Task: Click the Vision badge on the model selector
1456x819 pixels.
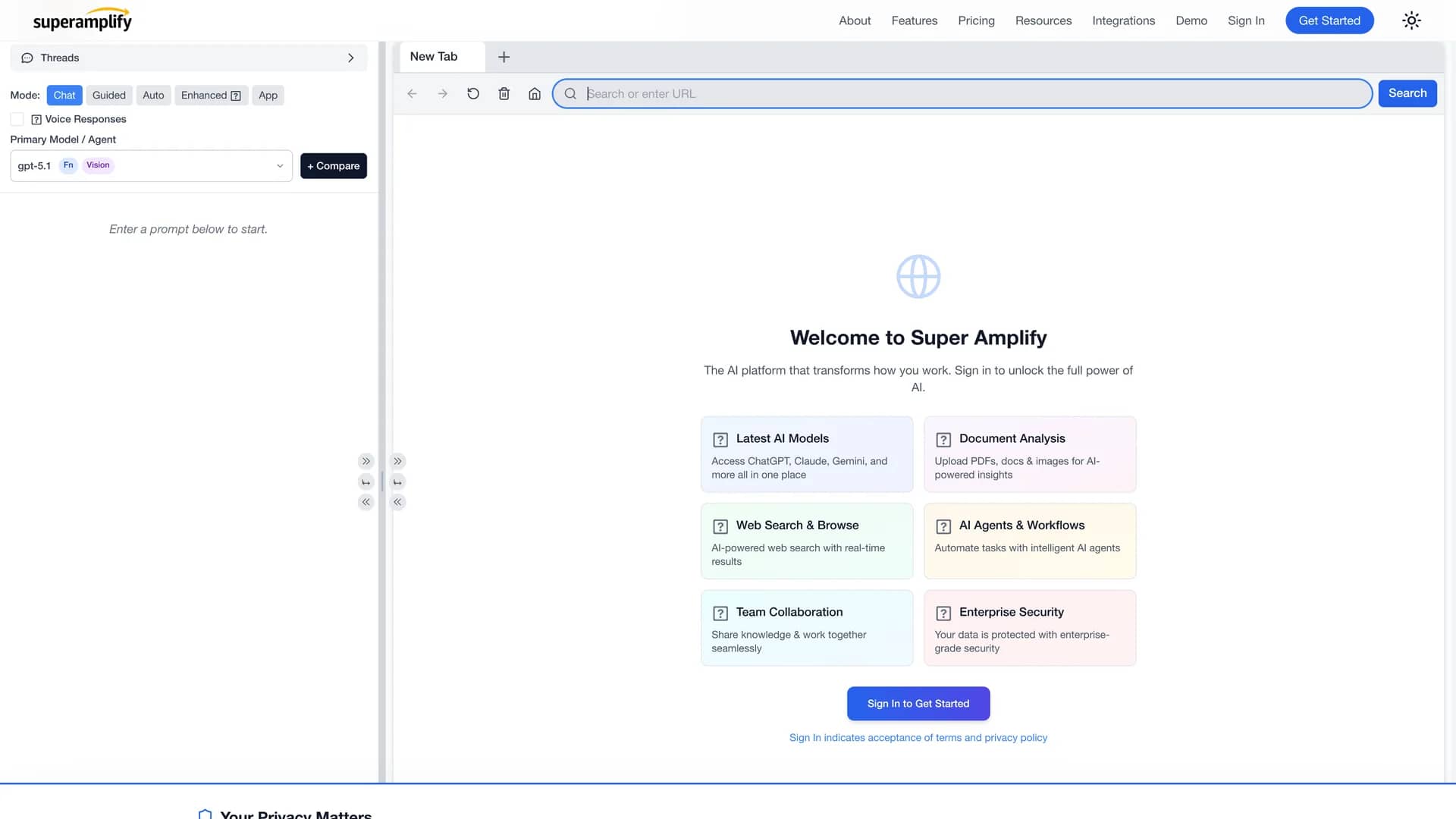Action: click(x=98, y=165)
